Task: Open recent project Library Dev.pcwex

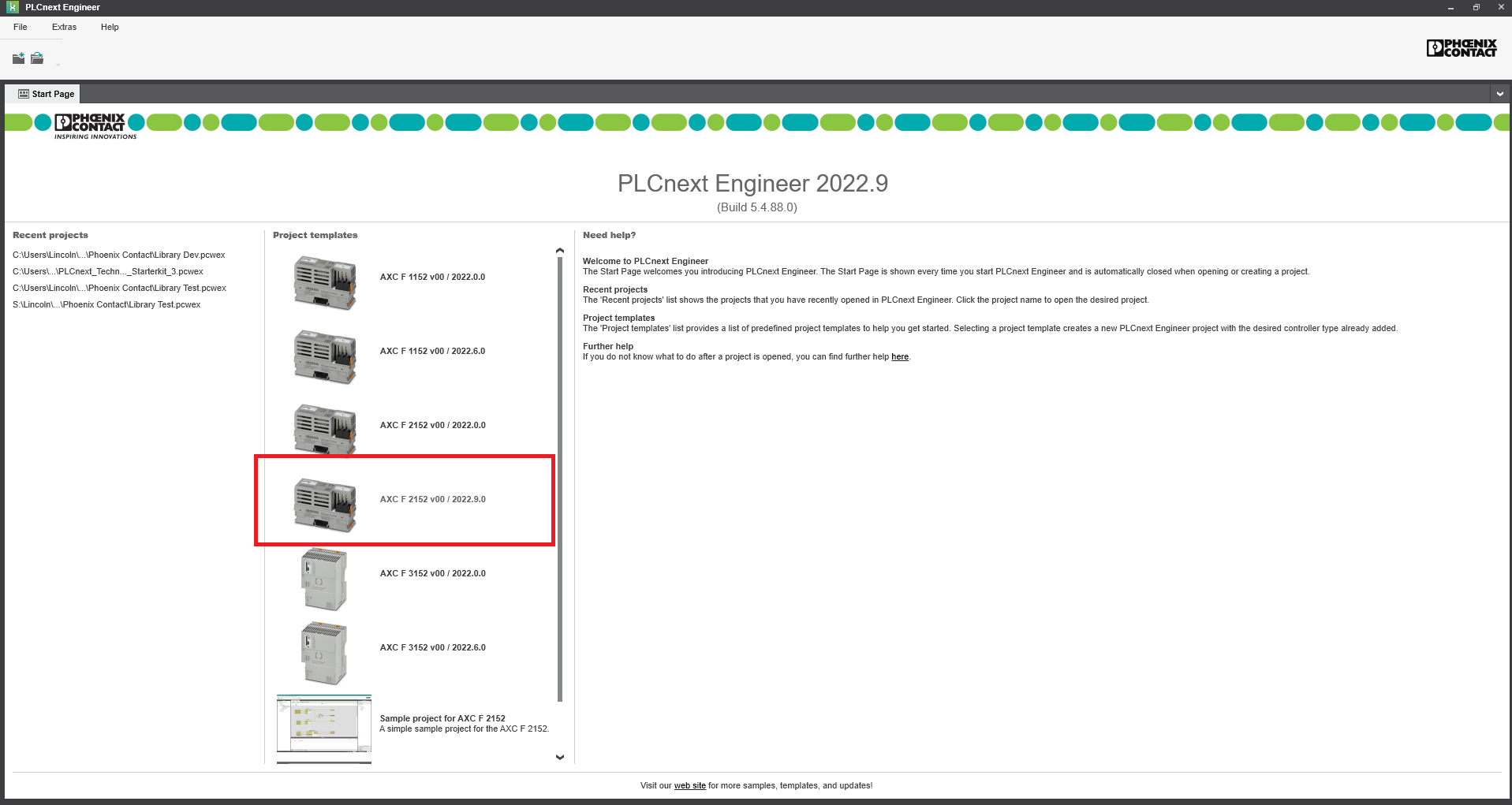Action: point(119,255)
